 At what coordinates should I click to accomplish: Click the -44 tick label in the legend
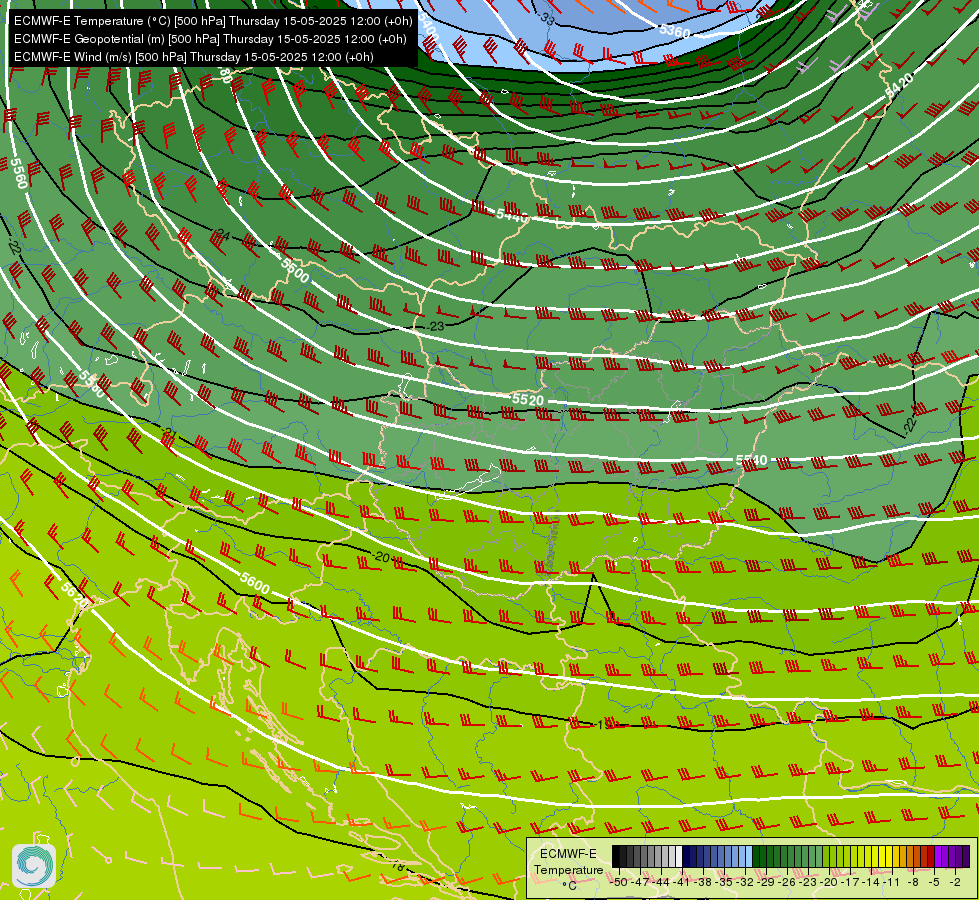pos(661,882)
